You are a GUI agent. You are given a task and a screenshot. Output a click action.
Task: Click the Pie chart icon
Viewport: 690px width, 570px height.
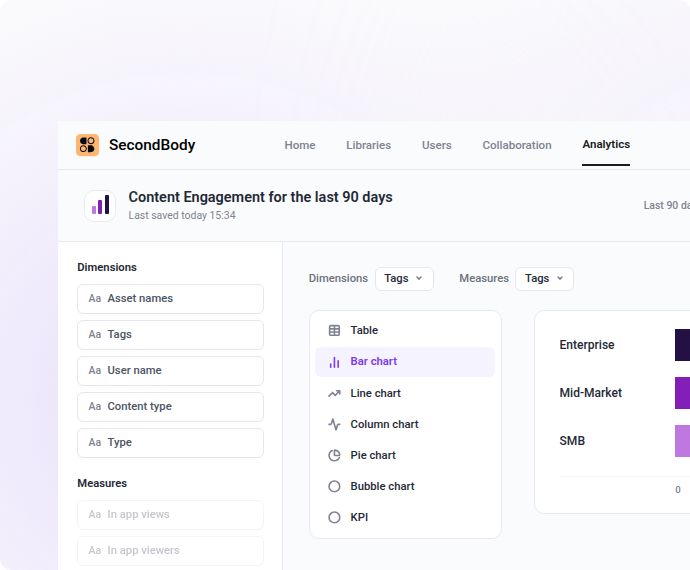tap(334, 455)
